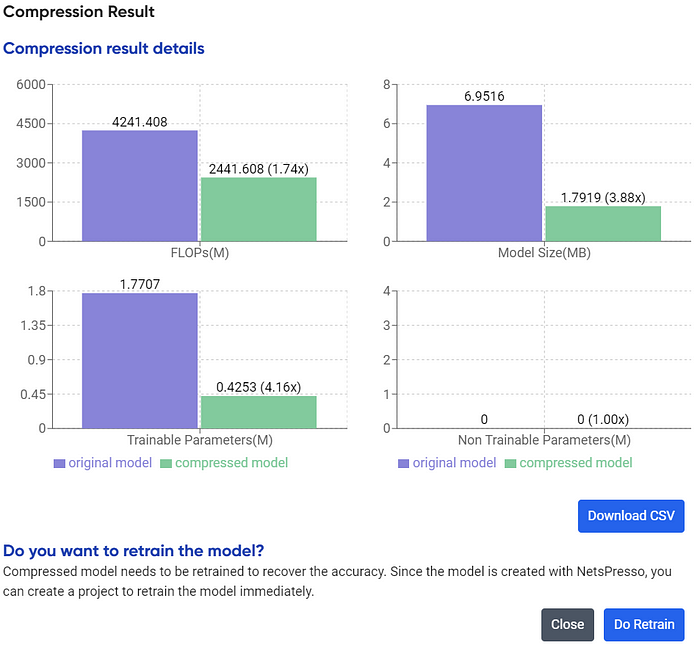
Task: Click the Model Size(MB) axis label
Action: (x=544, y=253)
